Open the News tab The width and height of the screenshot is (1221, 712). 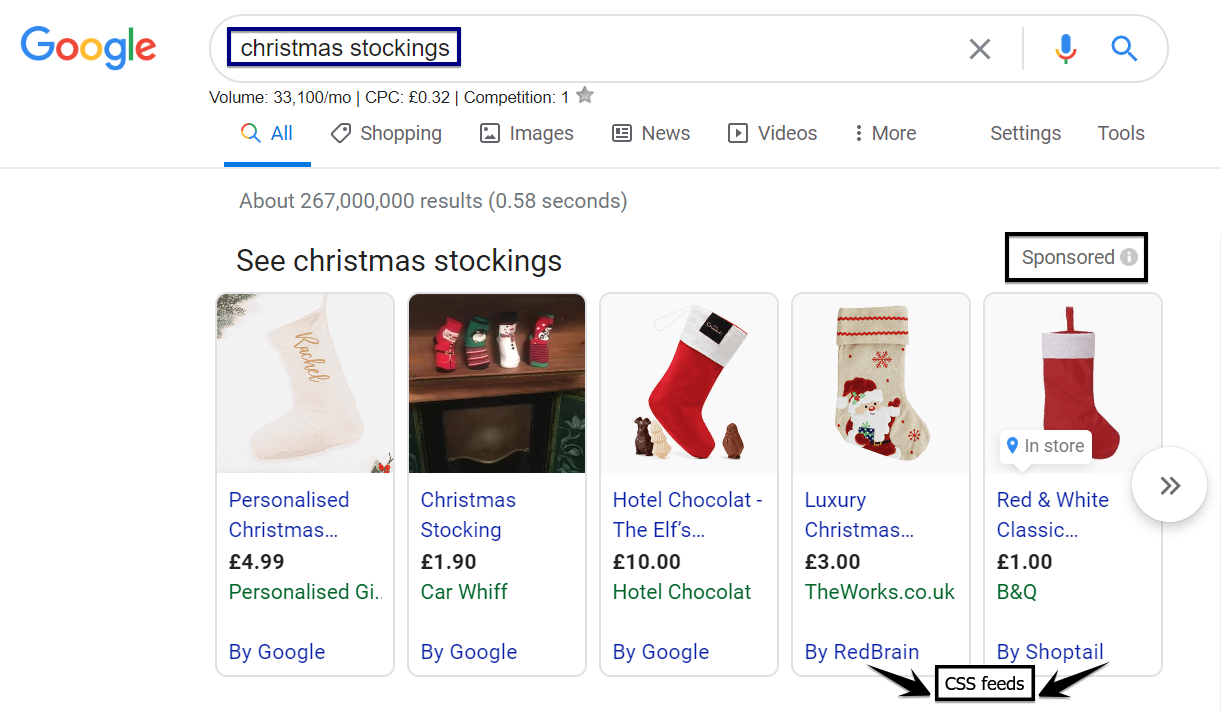pos(651,134)
